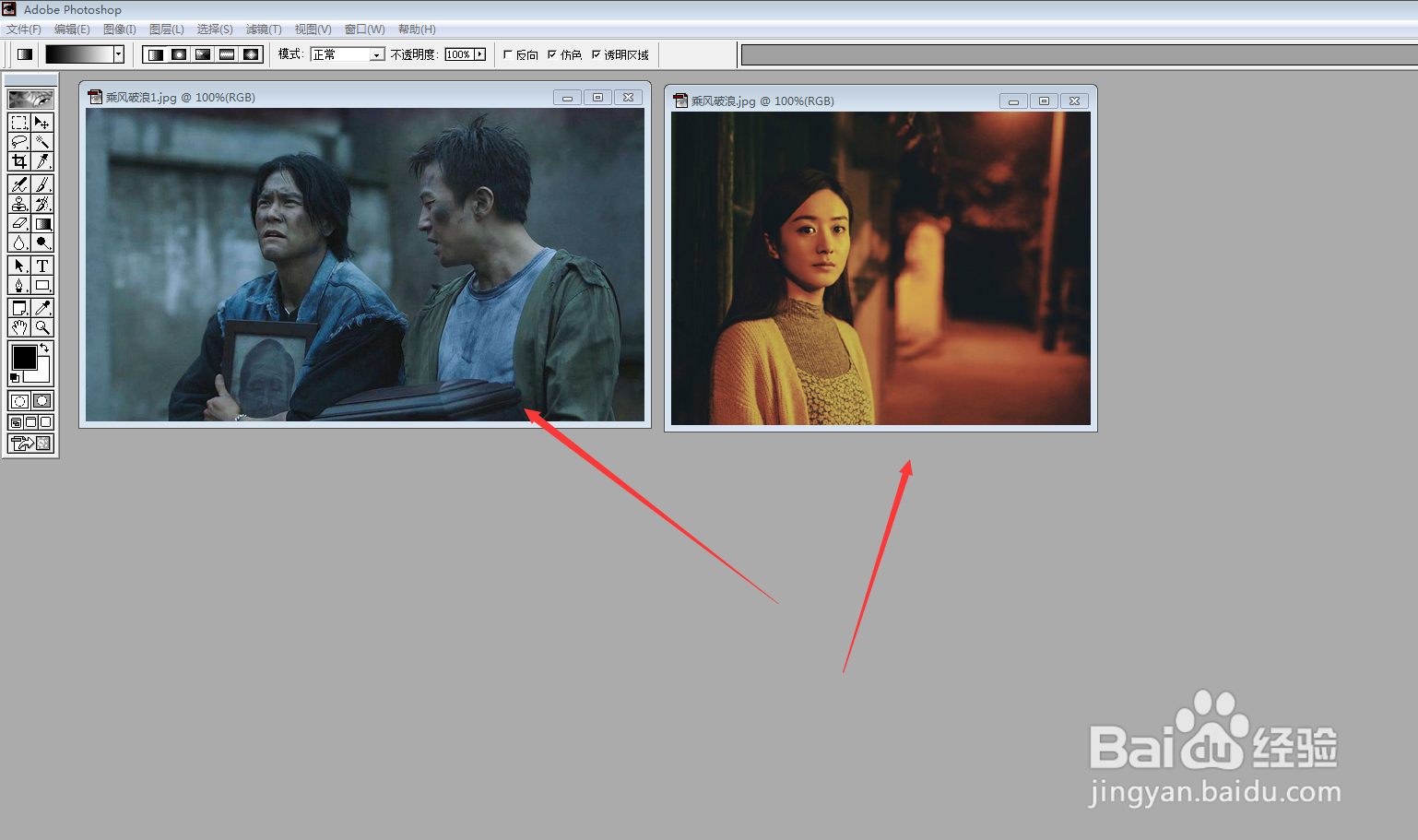
Task: Select the Rectangle shape tool
Action: pyautogui.click(x=42, y=285)
